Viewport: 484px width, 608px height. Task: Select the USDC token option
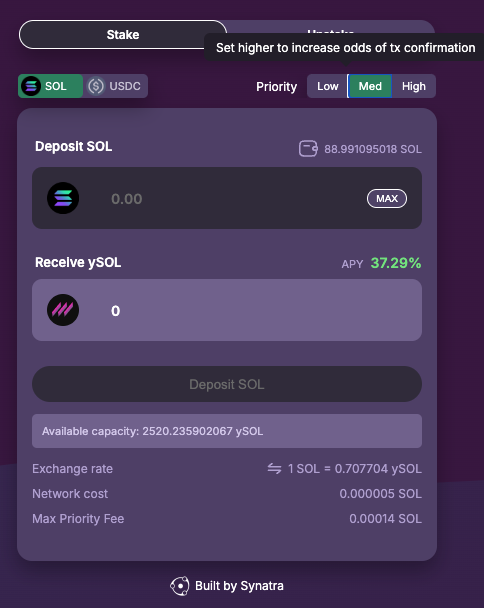pos(115,86)
